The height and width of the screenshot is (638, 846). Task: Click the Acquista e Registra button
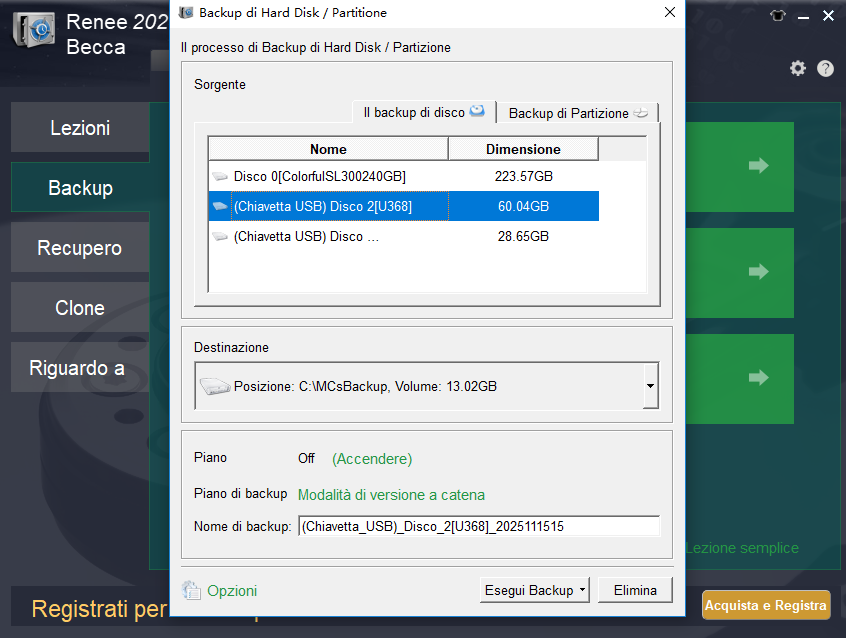coord(766,605)
